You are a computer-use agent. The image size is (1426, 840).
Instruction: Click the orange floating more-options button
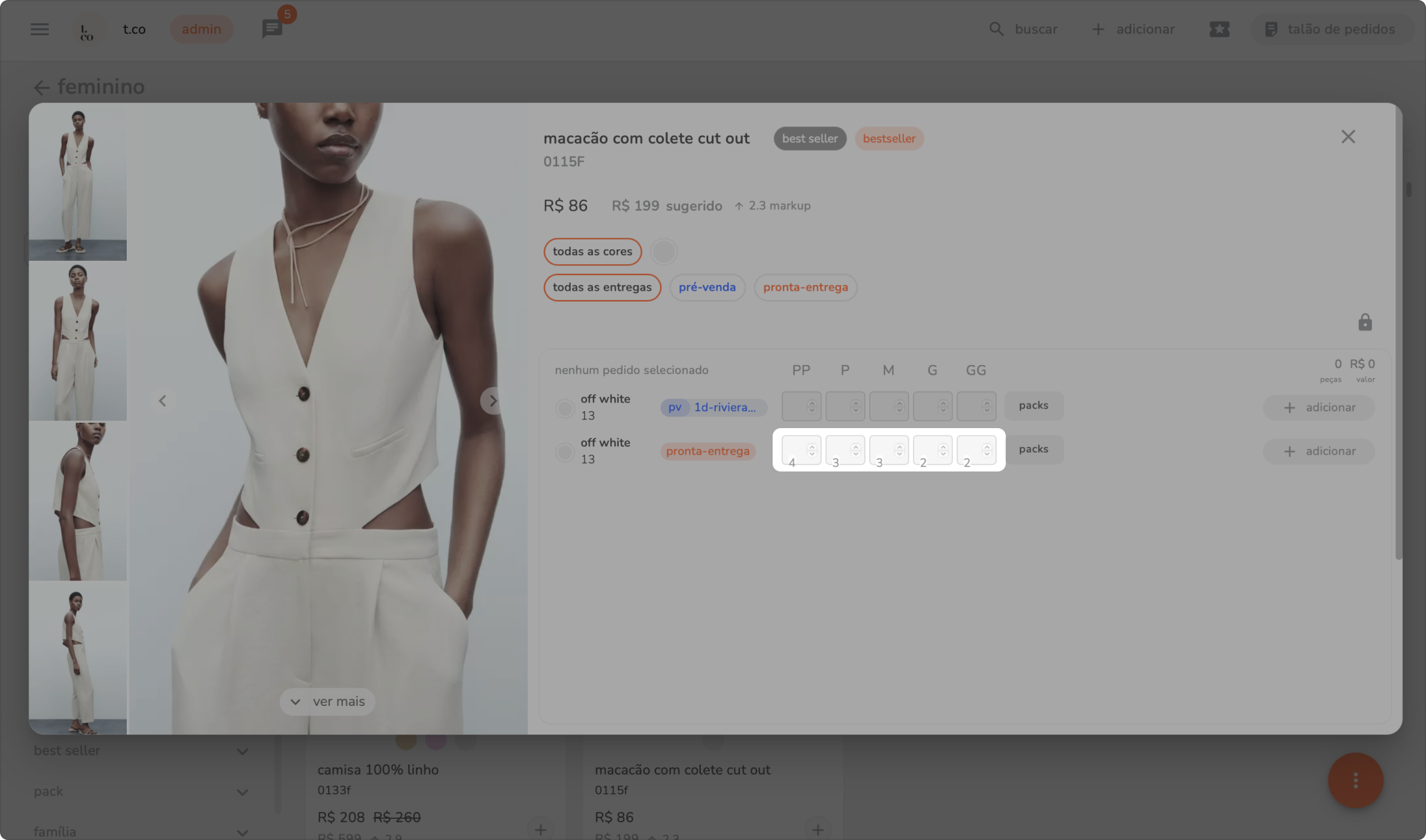(x=1355, y=780)
